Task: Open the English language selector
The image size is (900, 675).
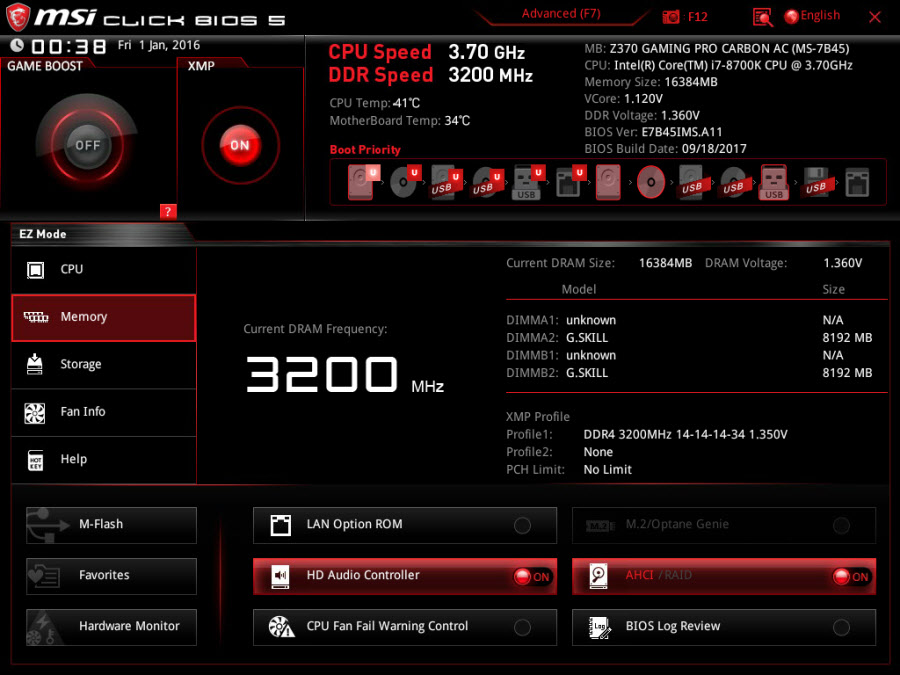Action: click(812, 16)
